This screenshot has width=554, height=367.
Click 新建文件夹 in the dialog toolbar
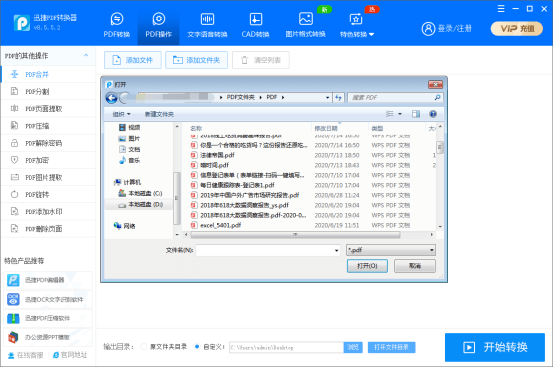159,114
